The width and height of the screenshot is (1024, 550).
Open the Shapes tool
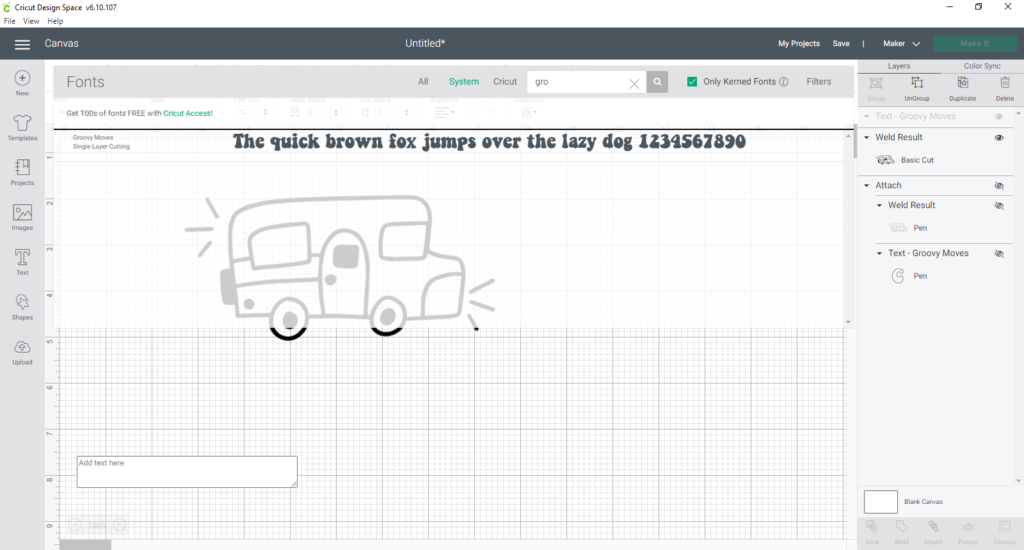(x=22, y=302)
